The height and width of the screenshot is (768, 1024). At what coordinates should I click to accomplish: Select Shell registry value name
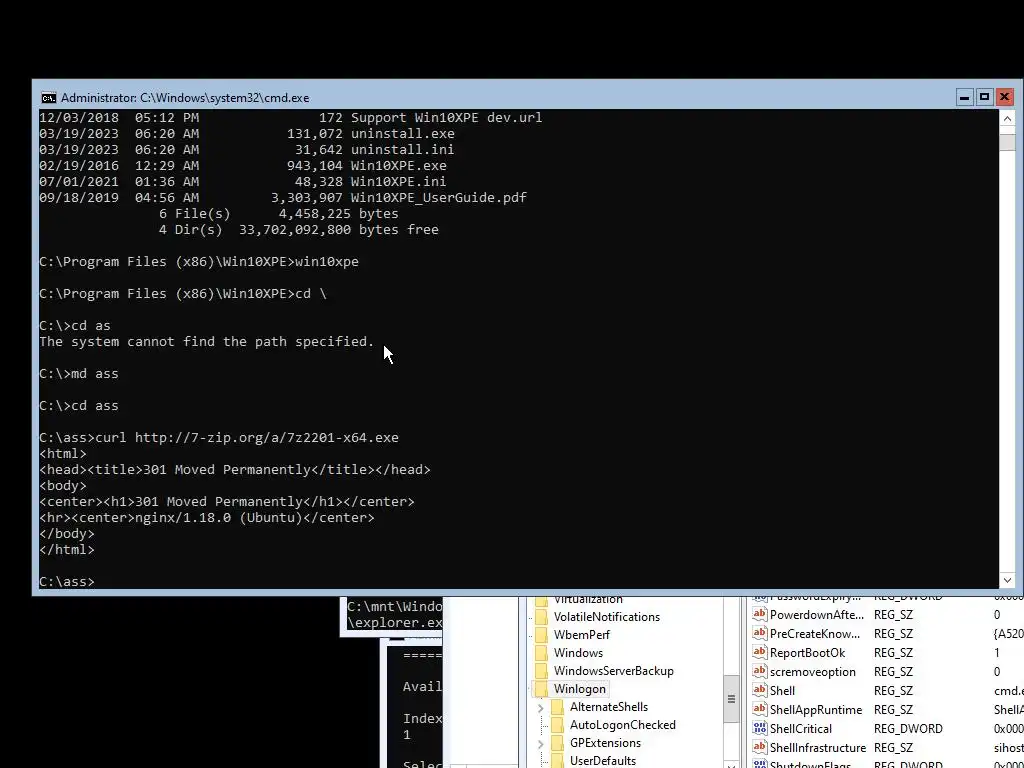click(782, 690)
